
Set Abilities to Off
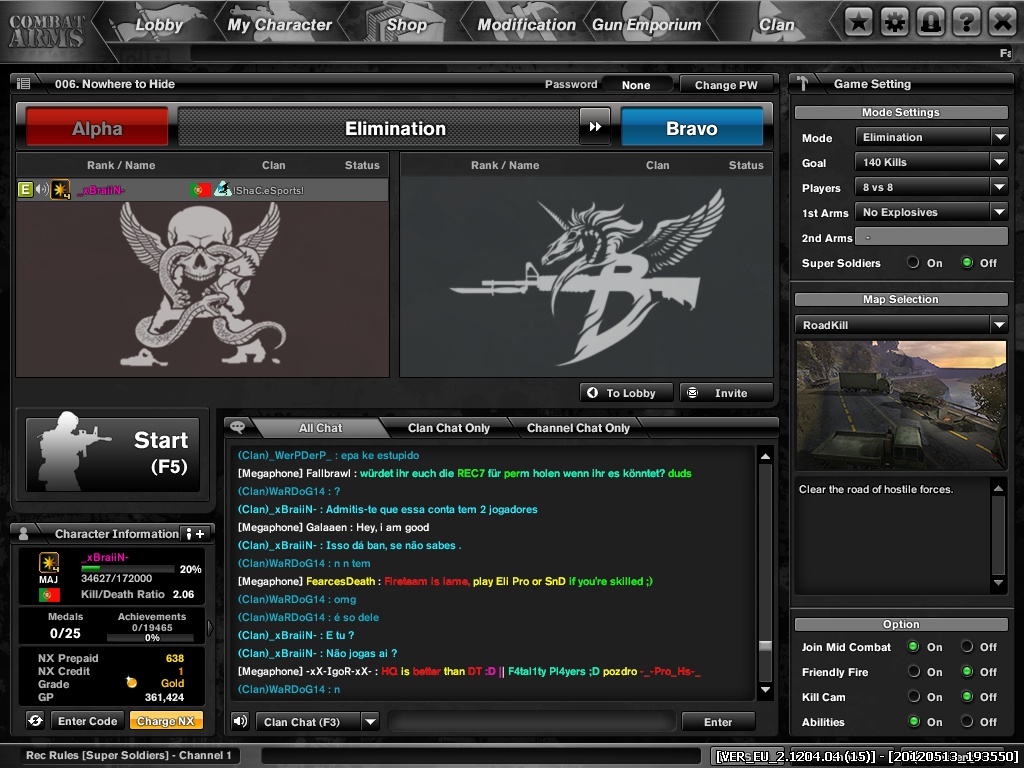(x=967, y=722)
